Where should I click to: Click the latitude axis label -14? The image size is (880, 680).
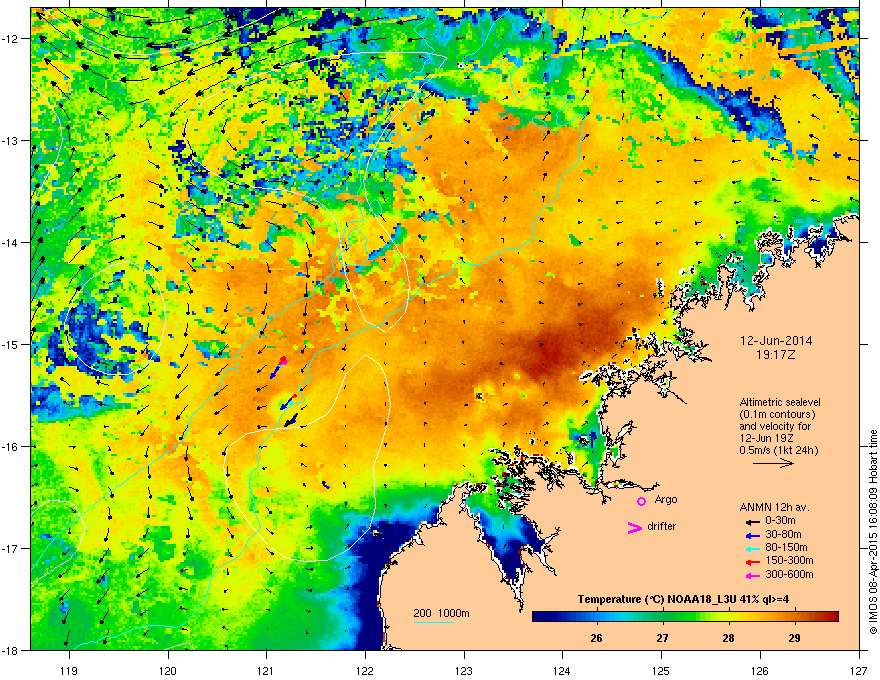tap(11, 242)
